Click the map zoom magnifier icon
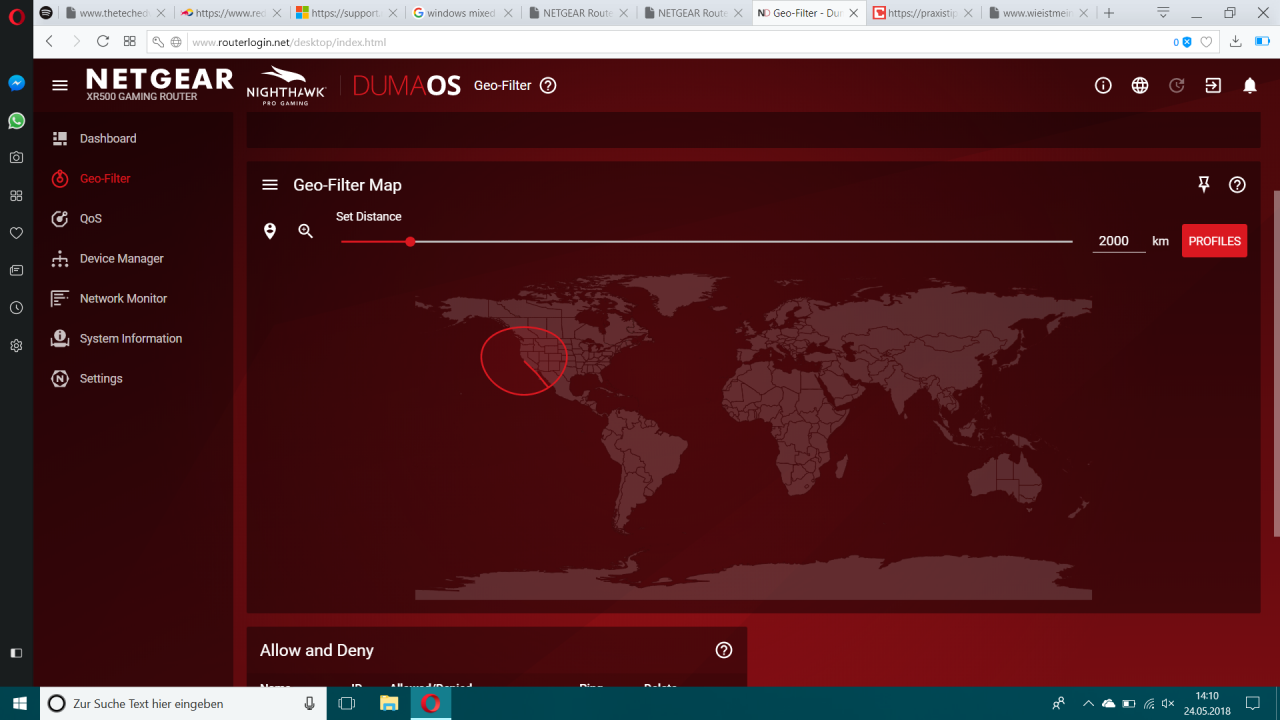The height and width of the screenshot is (720, 1280). click(306, 231)
